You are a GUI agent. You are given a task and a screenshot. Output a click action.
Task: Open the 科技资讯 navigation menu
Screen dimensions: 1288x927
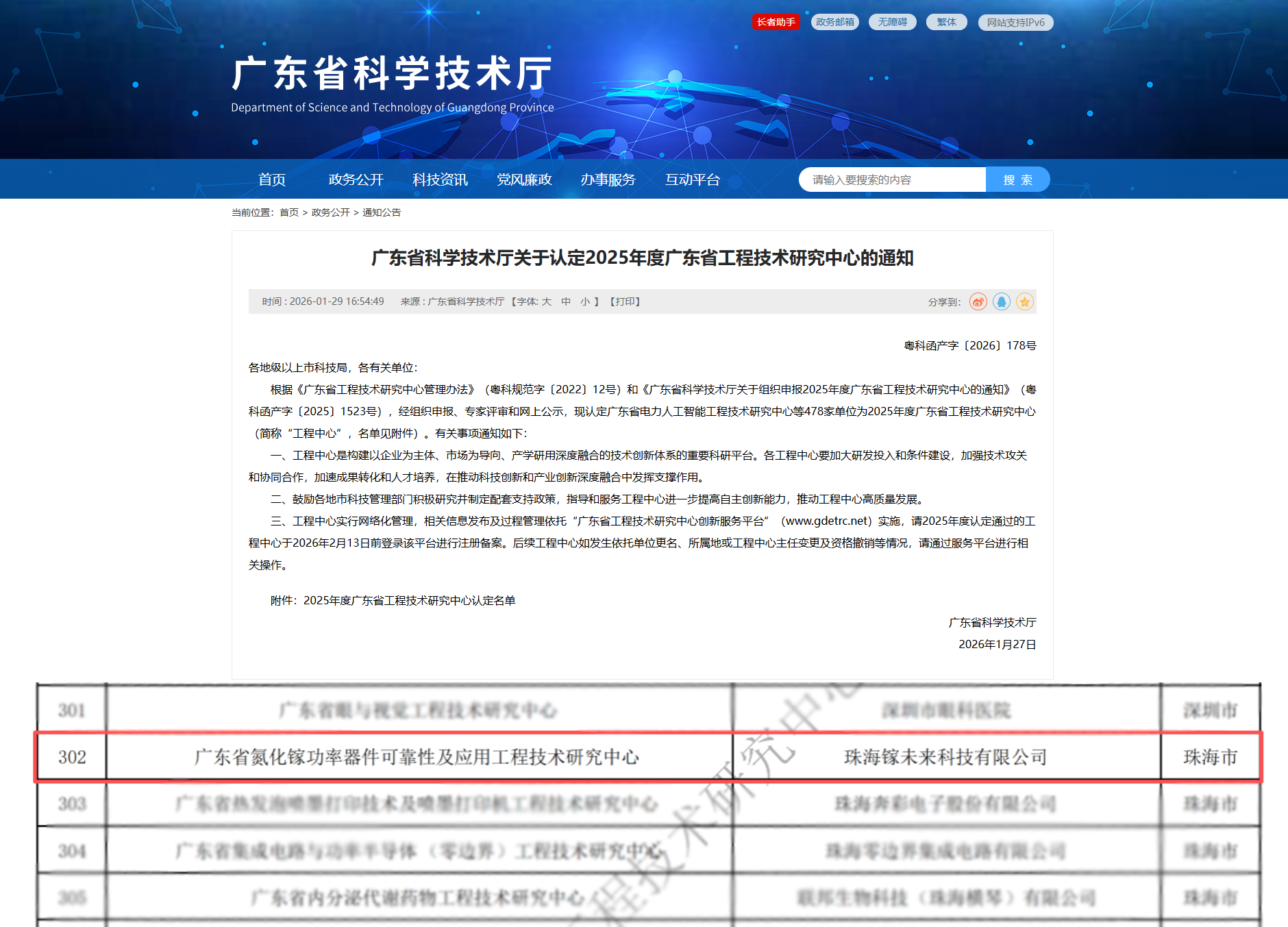440,180
